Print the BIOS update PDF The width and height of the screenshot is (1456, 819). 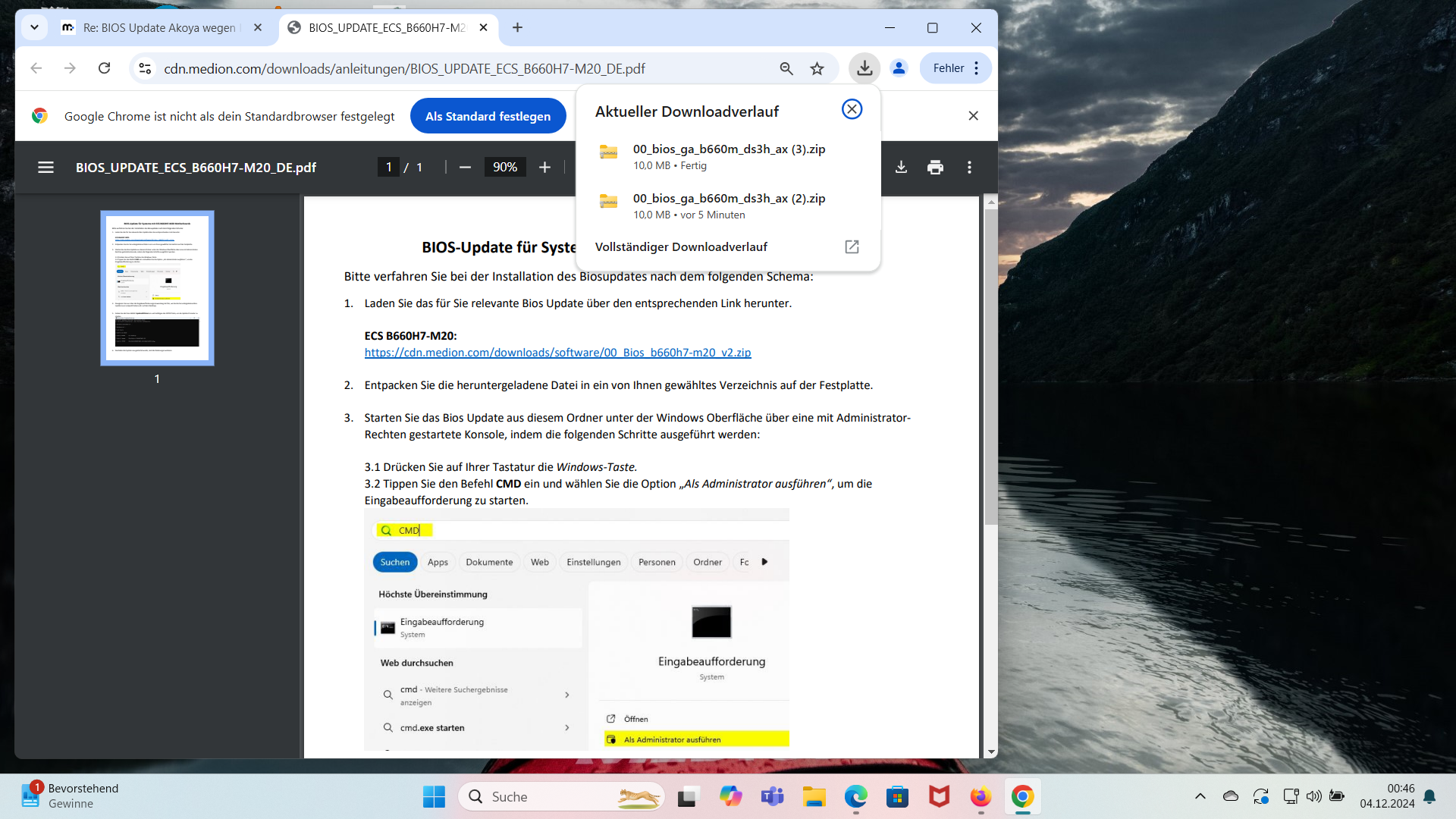[935, 167]
